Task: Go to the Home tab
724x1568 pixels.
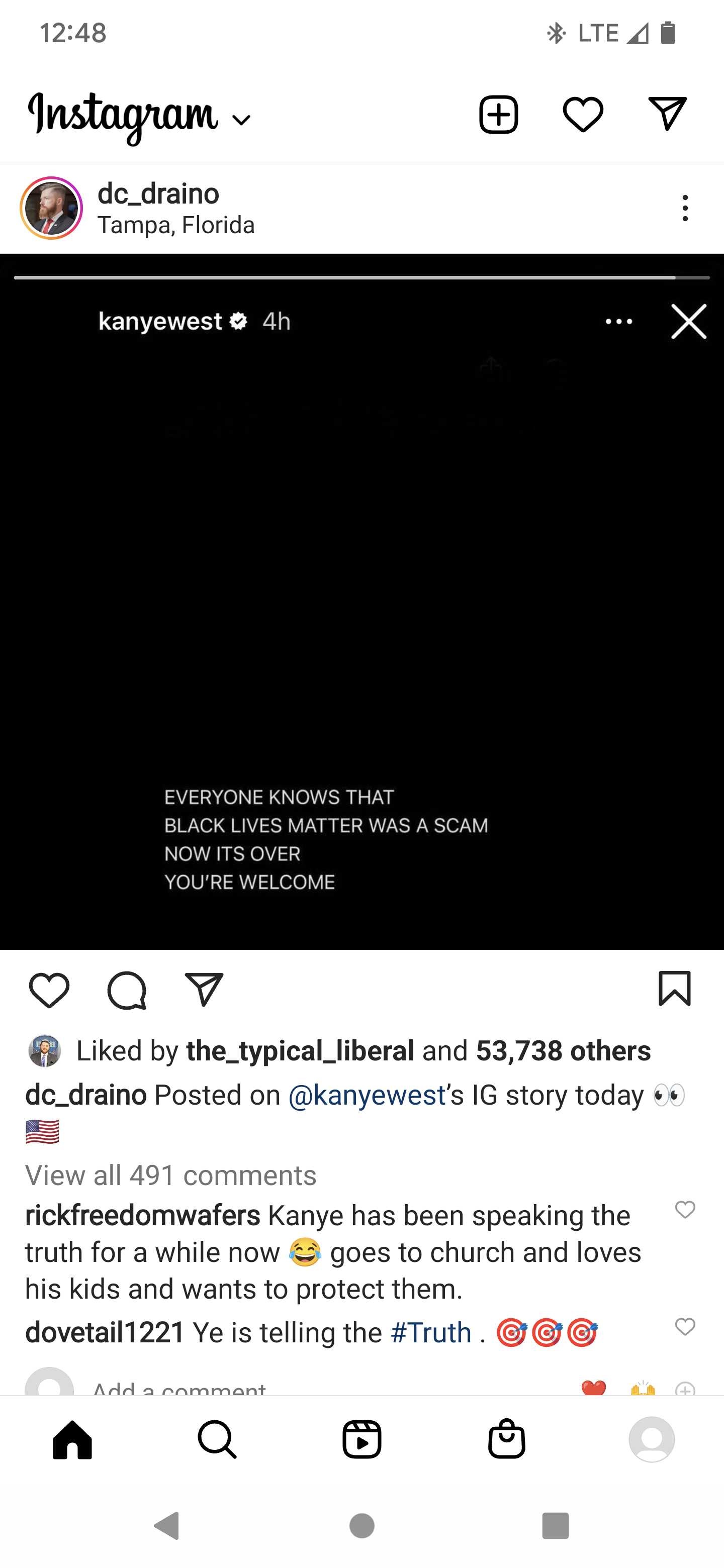Action: pyautogui.click(x=72, y=1440)
